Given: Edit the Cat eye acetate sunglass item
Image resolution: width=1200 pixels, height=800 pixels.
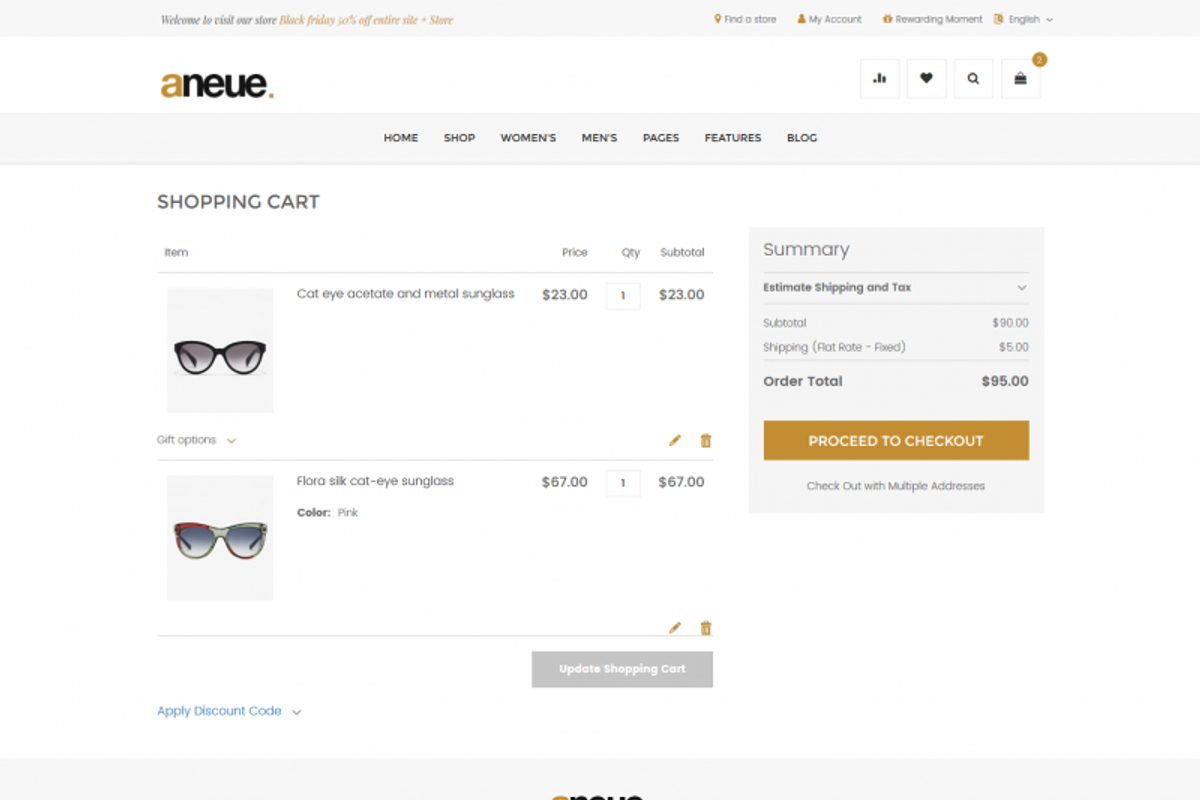Looking at the screenshot, I should [x=675, y=440].
